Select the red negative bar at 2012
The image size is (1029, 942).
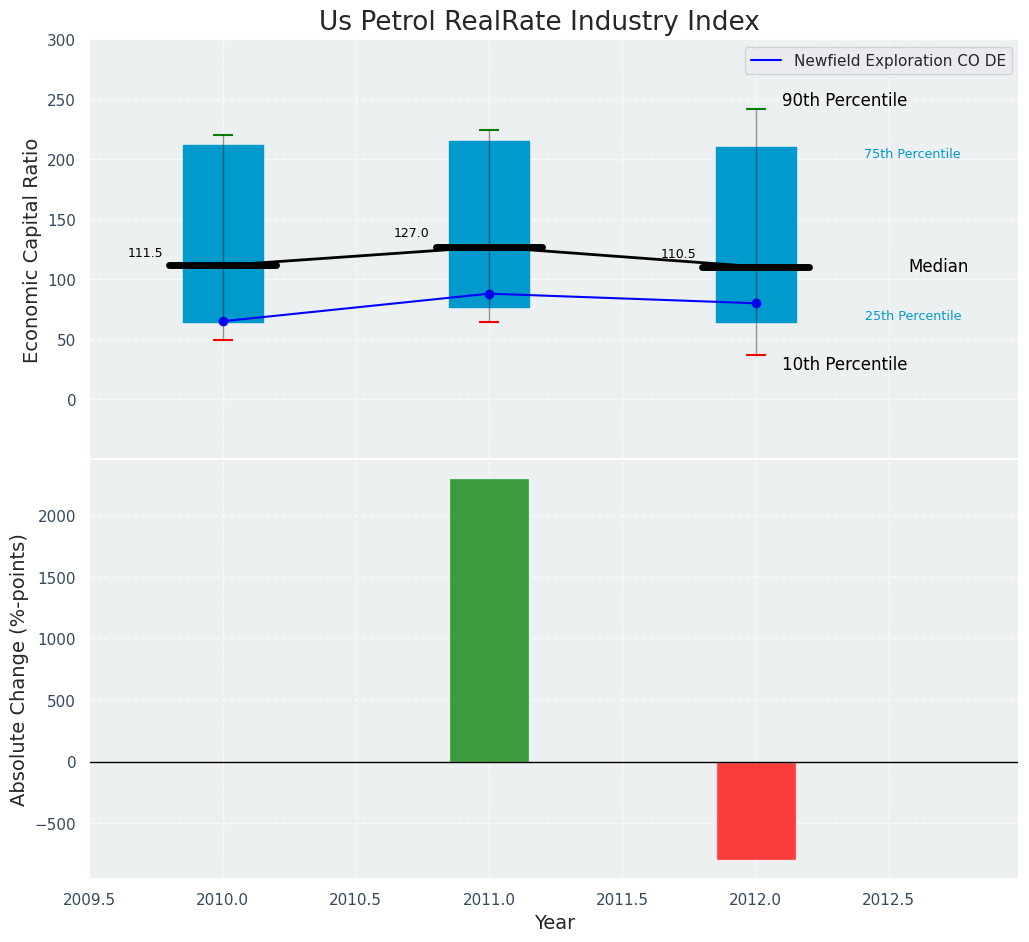[x=756, y=810]
